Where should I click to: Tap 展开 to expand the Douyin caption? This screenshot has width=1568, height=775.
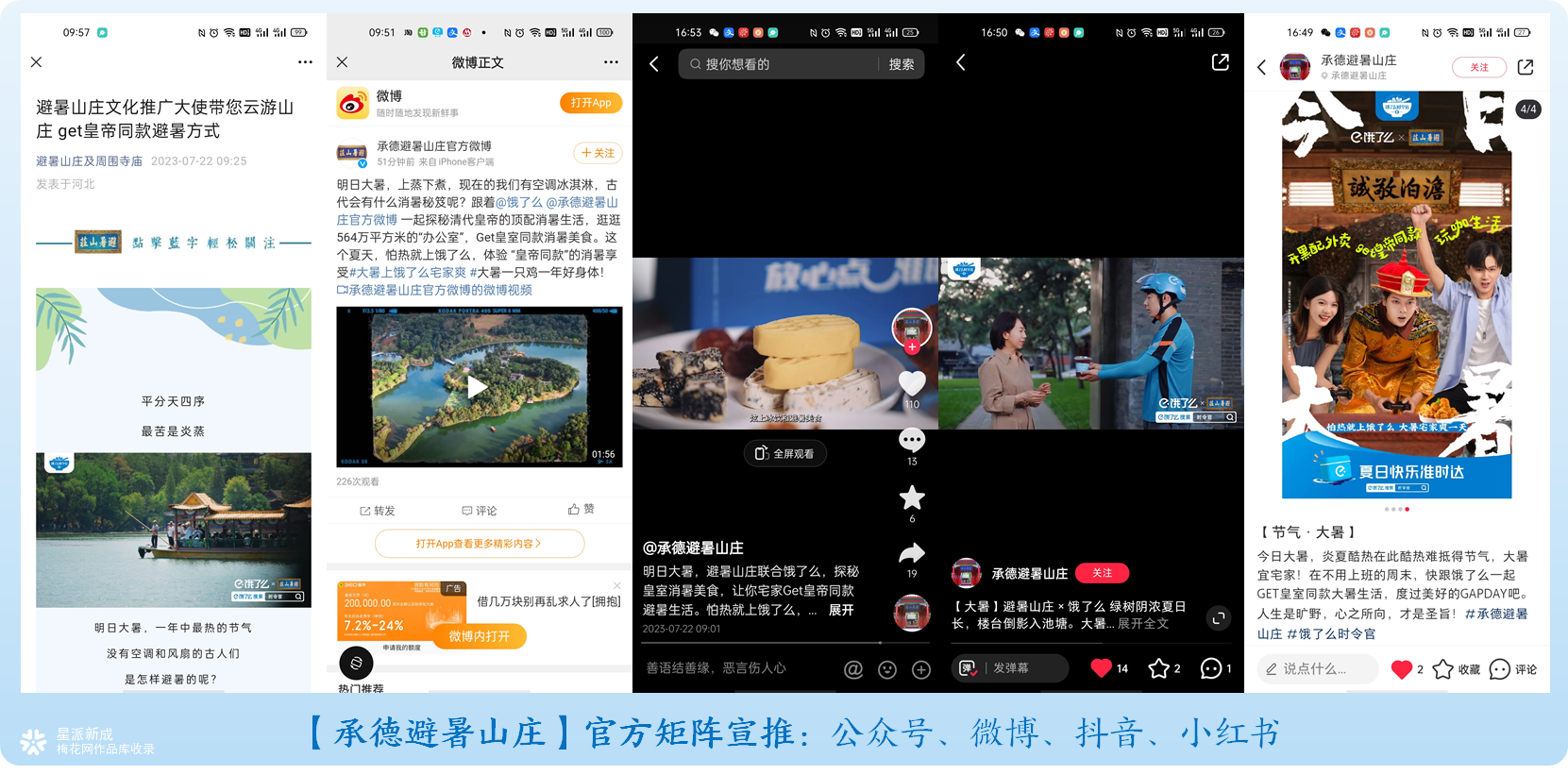point(841,611)
